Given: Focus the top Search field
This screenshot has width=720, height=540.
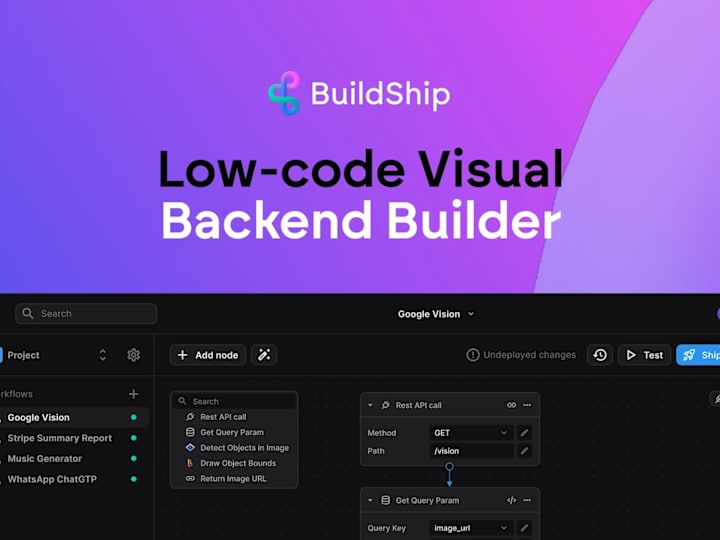Looking at the screenshot, I should click(86, 314).
